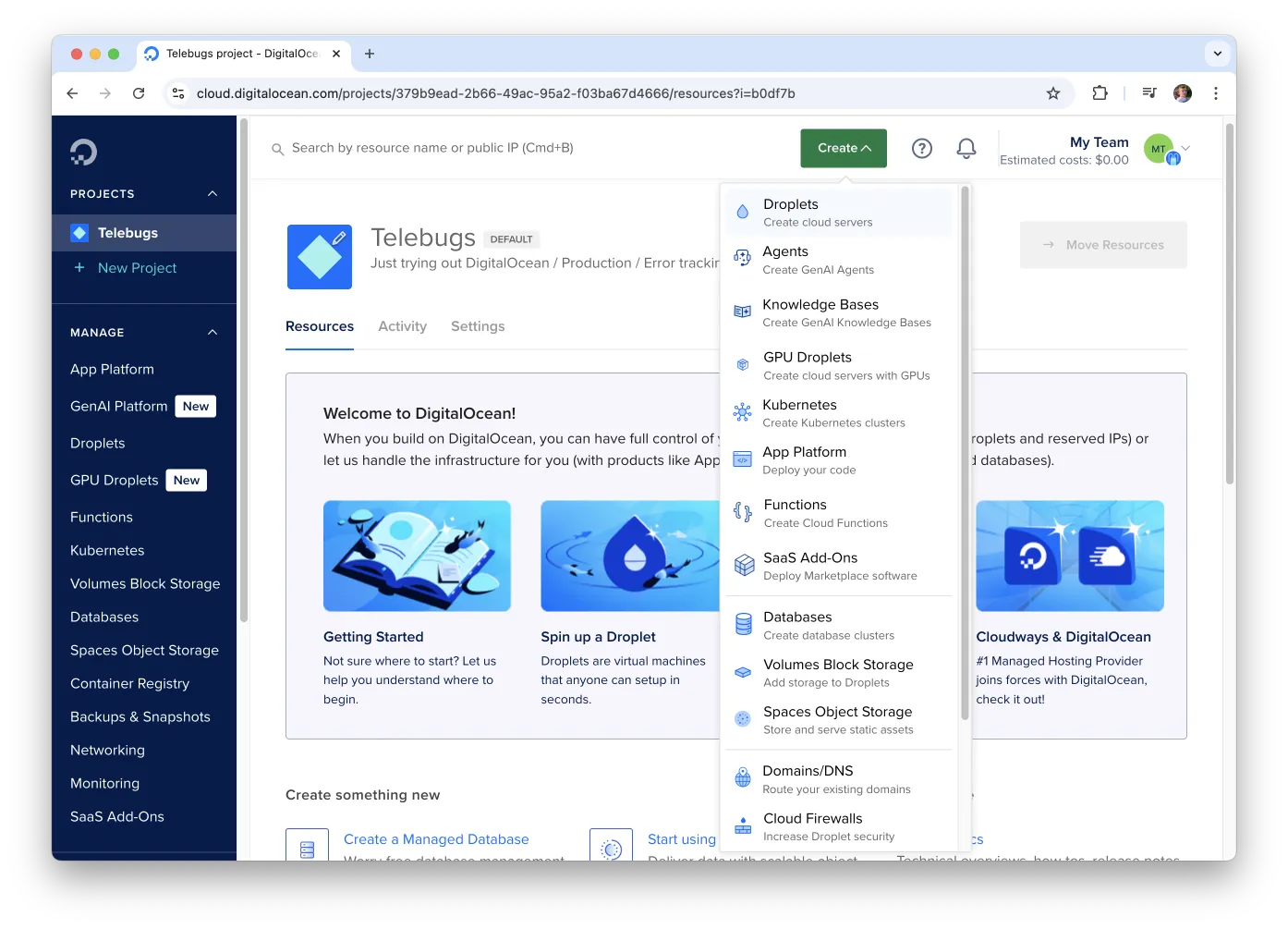
Task: Click the Domains/DNS icon
Action: click(x=742, y=777)
